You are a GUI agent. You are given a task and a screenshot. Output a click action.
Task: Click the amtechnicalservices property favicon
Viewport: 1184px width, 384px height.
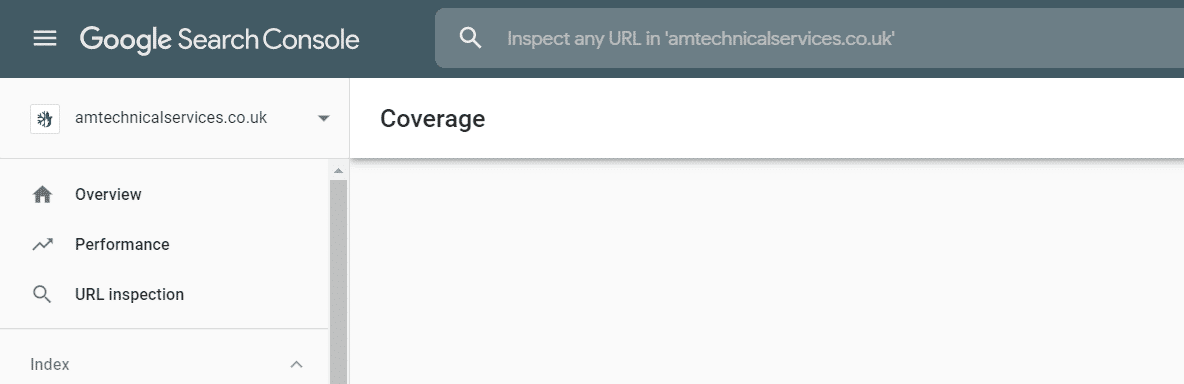click(x=45, y=118)
